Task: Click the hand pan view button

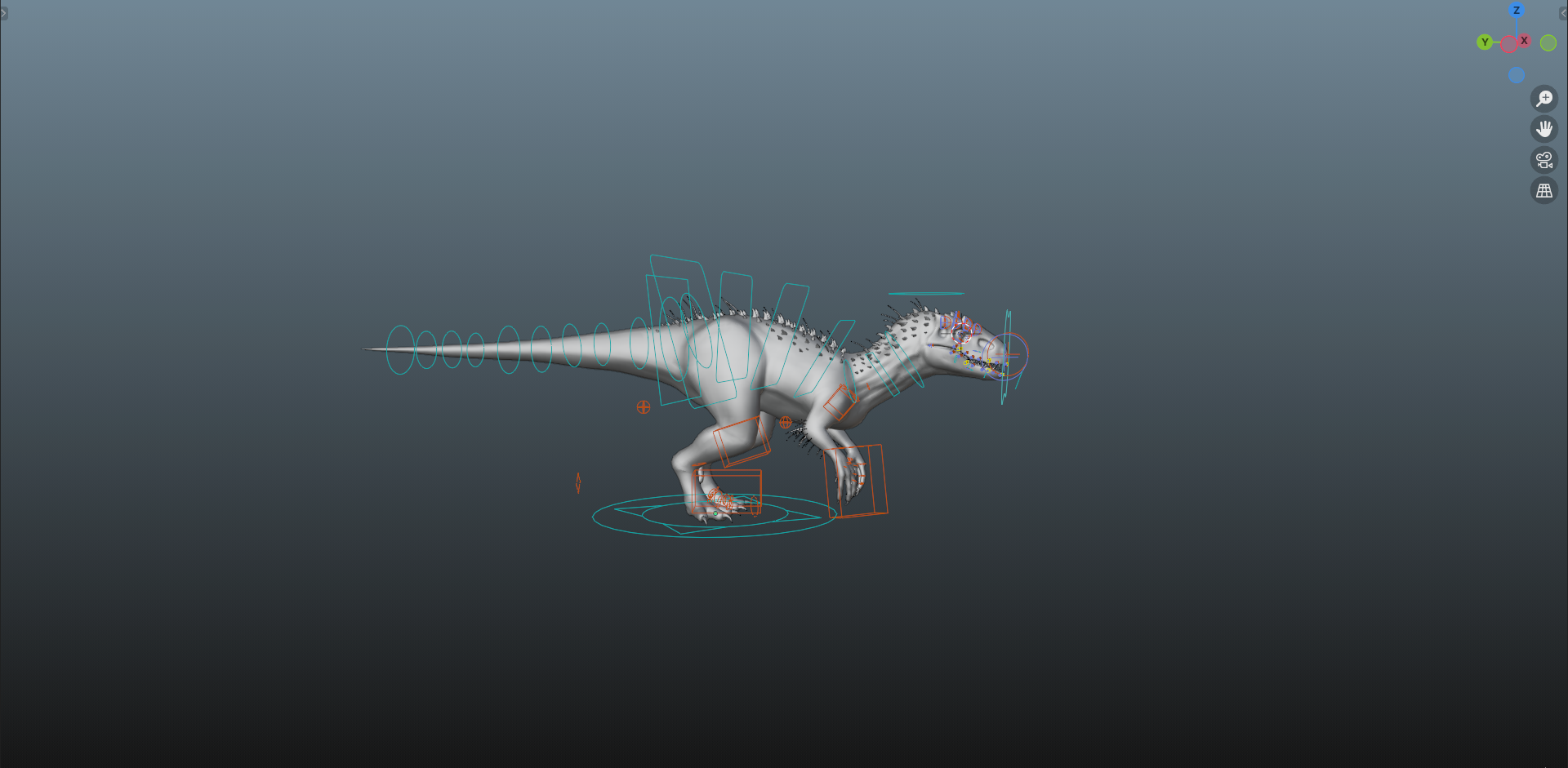Action: click(1544, 129)
